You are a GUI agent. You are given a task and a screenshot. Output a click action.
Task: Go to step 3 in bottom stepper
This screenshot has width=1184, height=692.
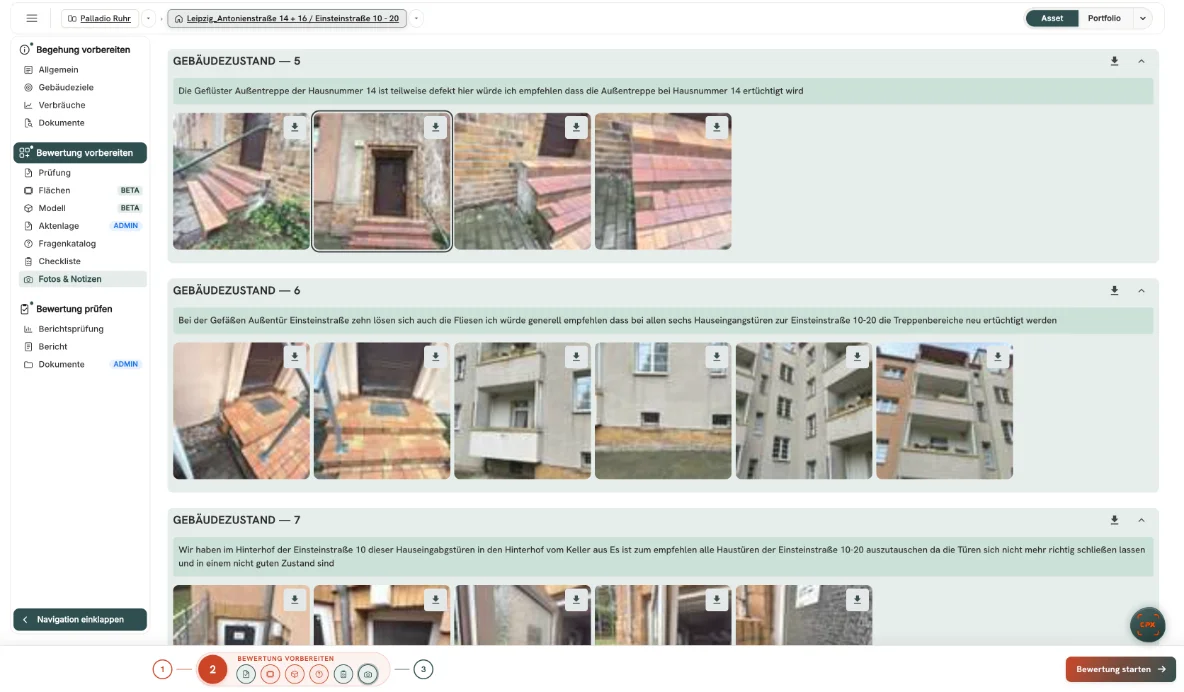coord(424,669)
